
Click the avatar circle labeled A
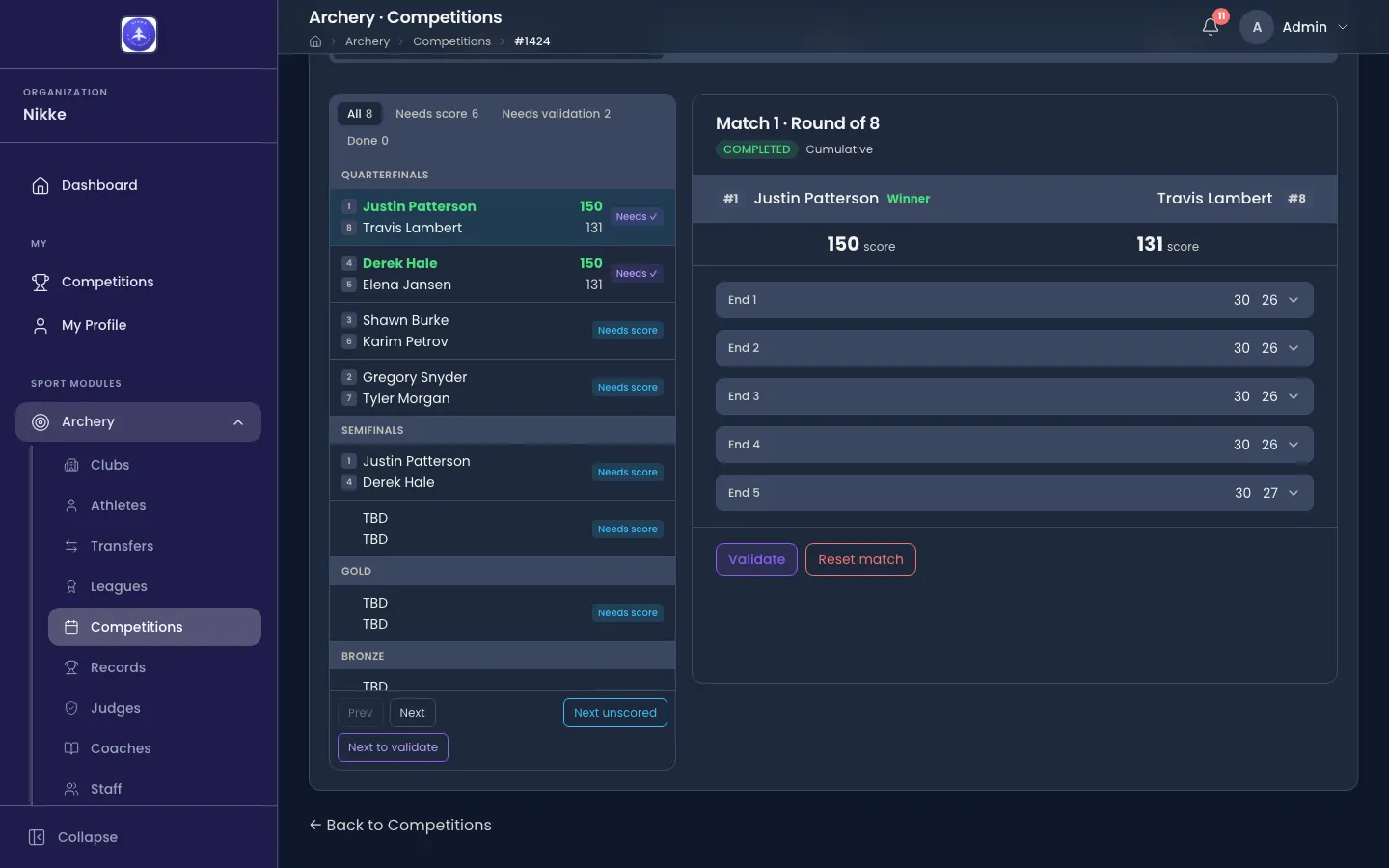click(1257, 27)
